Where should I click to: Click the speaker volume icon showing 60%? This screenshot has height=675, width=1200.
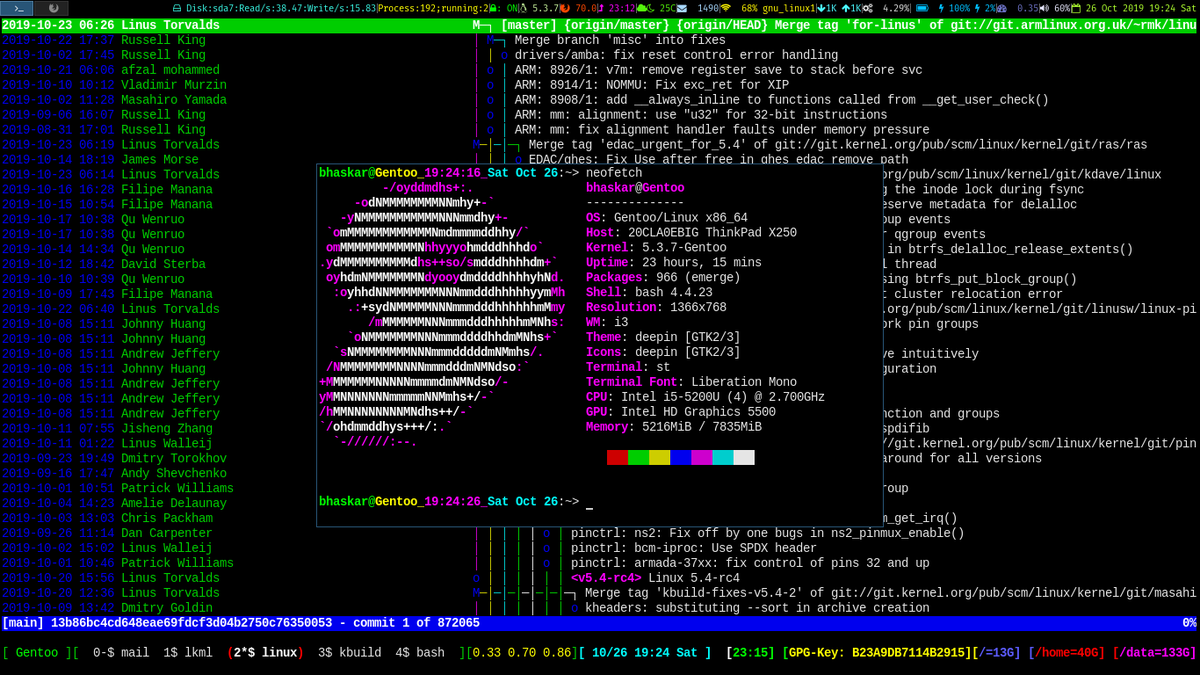click(x=1044, y=8)
